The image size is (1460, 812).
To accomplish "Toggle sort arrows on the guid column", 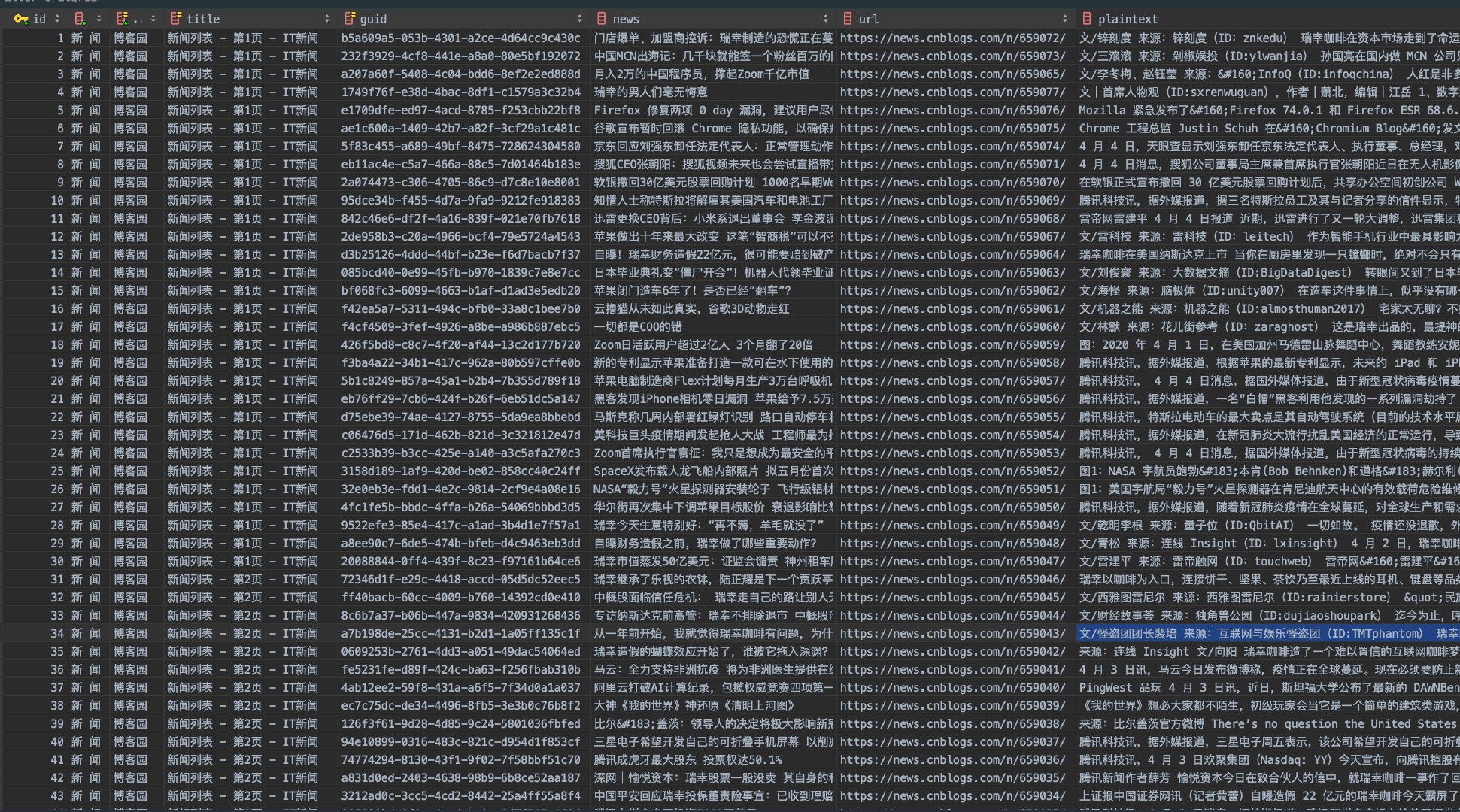I will point(579,19).
